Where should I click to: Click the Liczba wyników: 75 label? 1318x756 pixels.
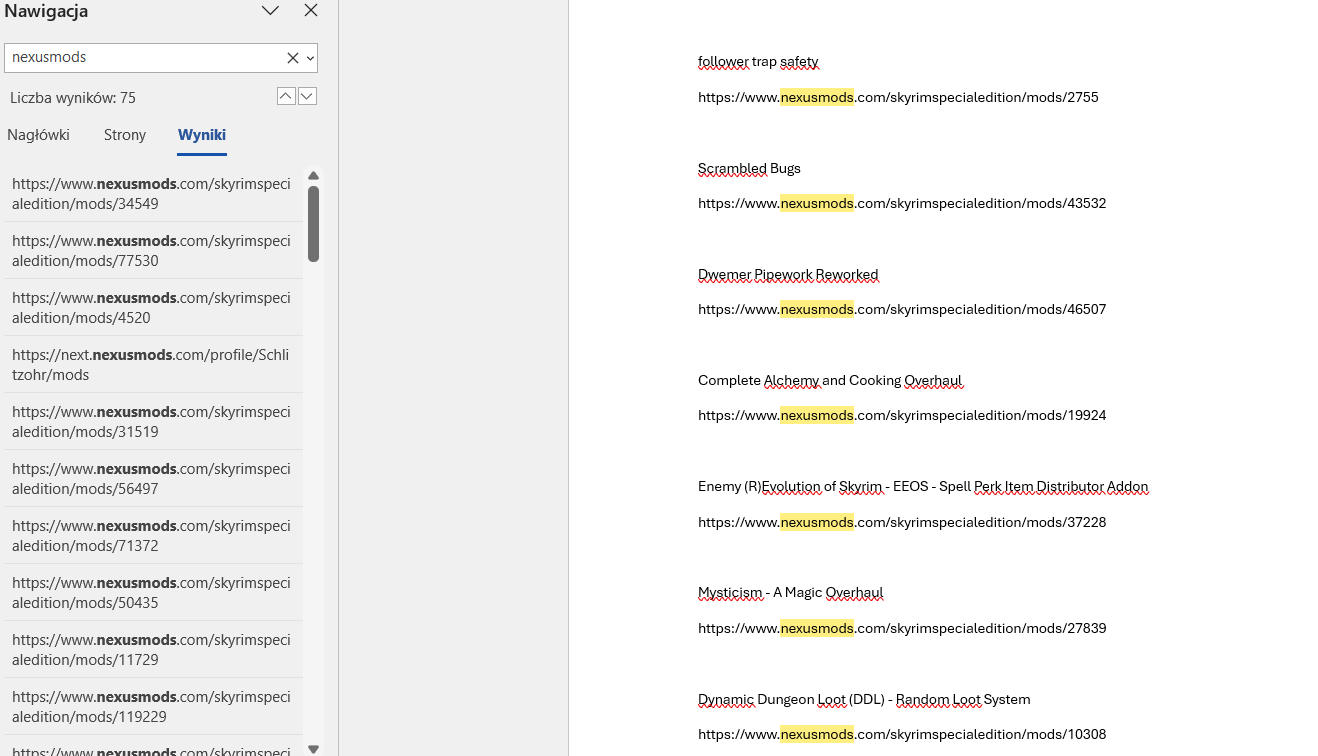[x=73, y=98]
